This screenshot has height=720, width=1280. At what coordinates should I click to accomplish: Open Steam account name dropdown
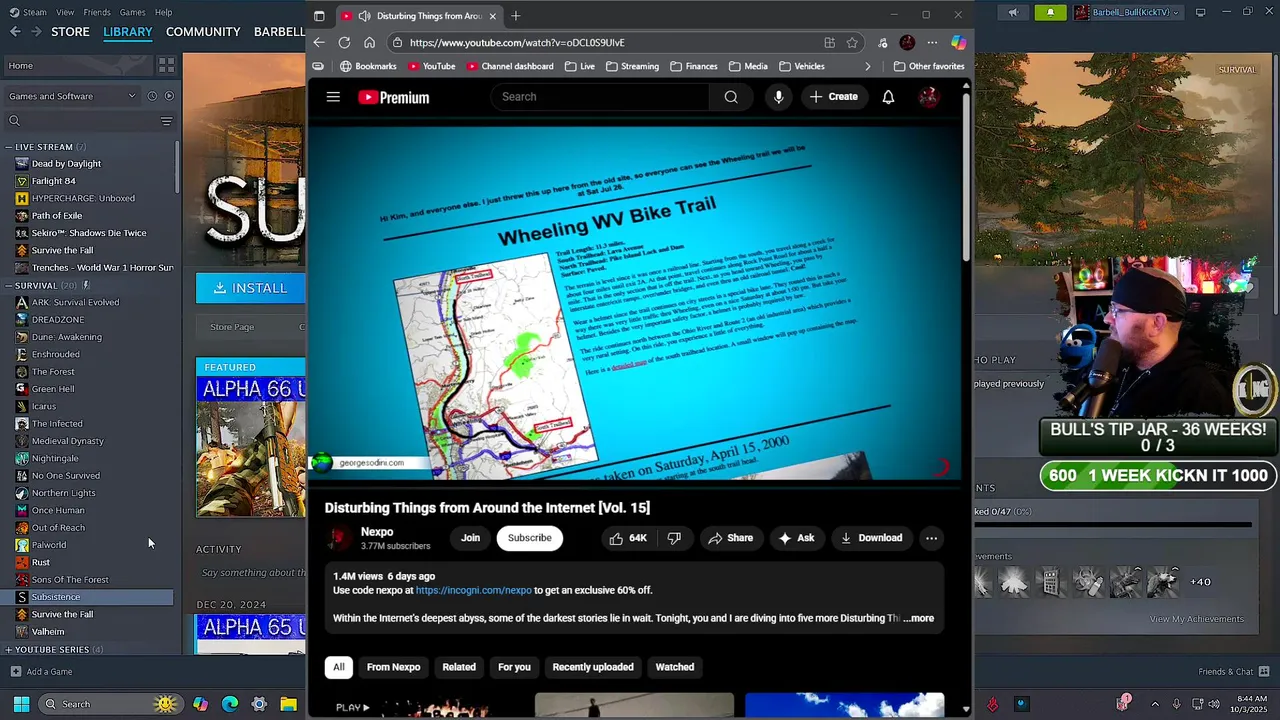(x=1127, y=12)
